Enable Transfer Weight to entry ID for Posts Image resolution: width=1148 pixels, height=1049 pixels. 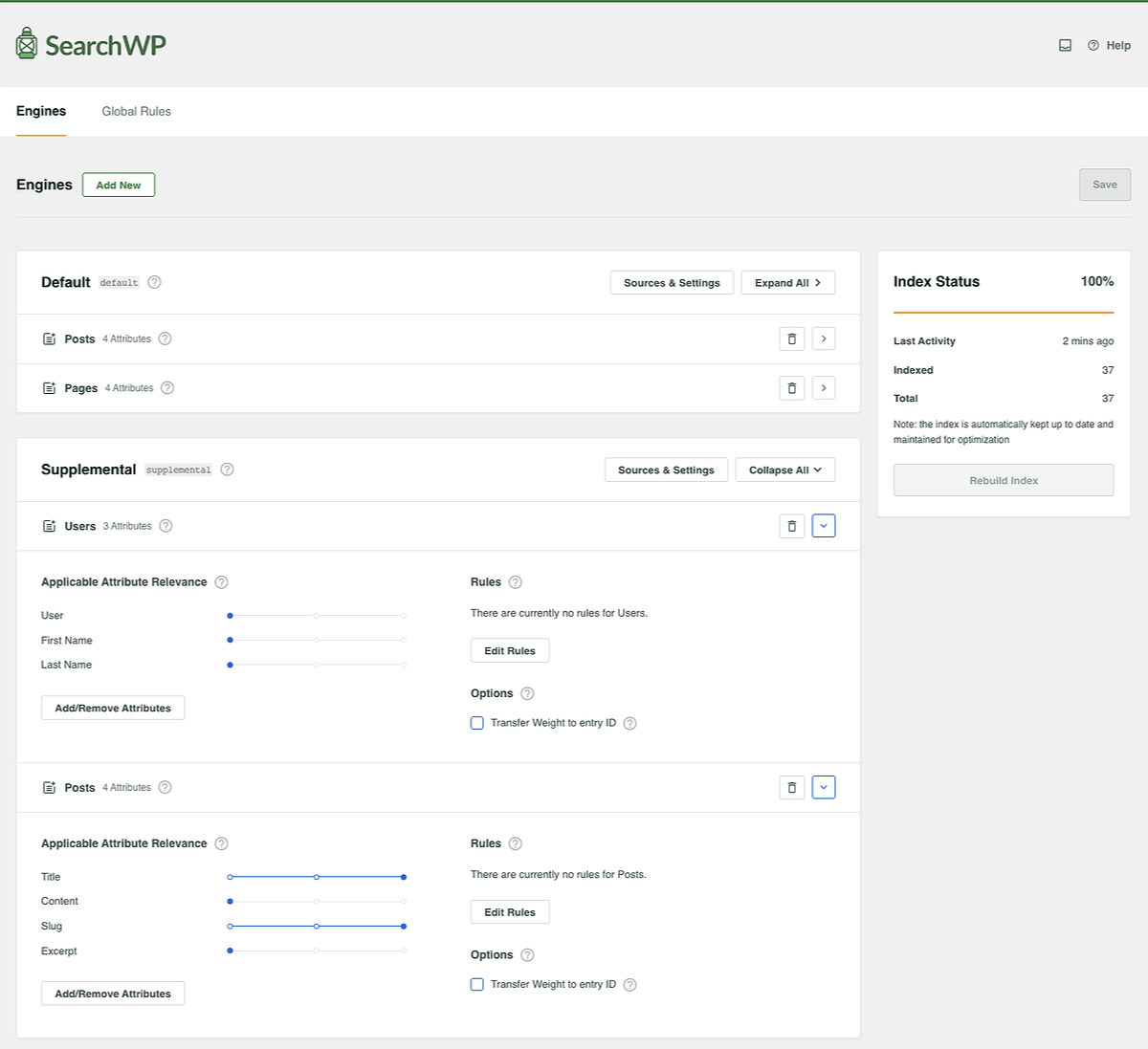tap(477, 984)
